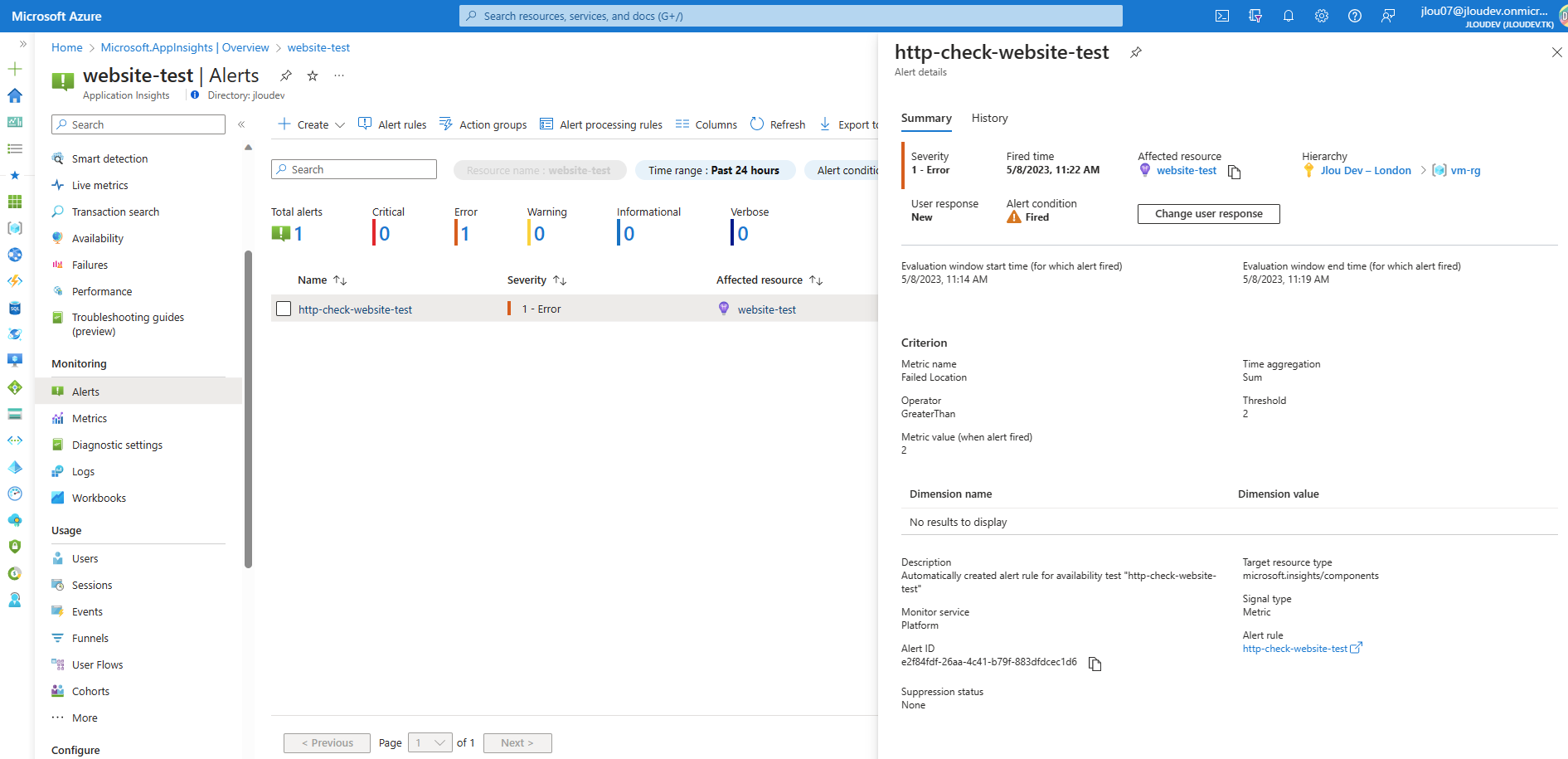Image resolution: width=1568 pixels, height=759 pixels.
Task: Switch to the History tab
Action: click(x=989, y=118)
